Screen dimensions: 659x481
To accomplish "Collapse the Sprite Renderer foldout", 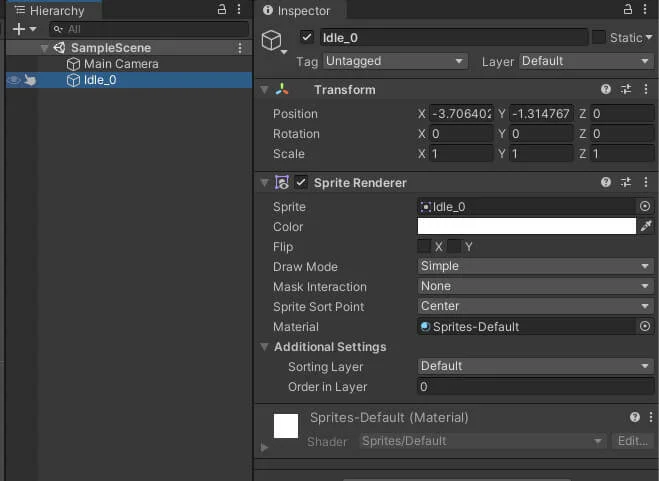I will click(264, 183).
